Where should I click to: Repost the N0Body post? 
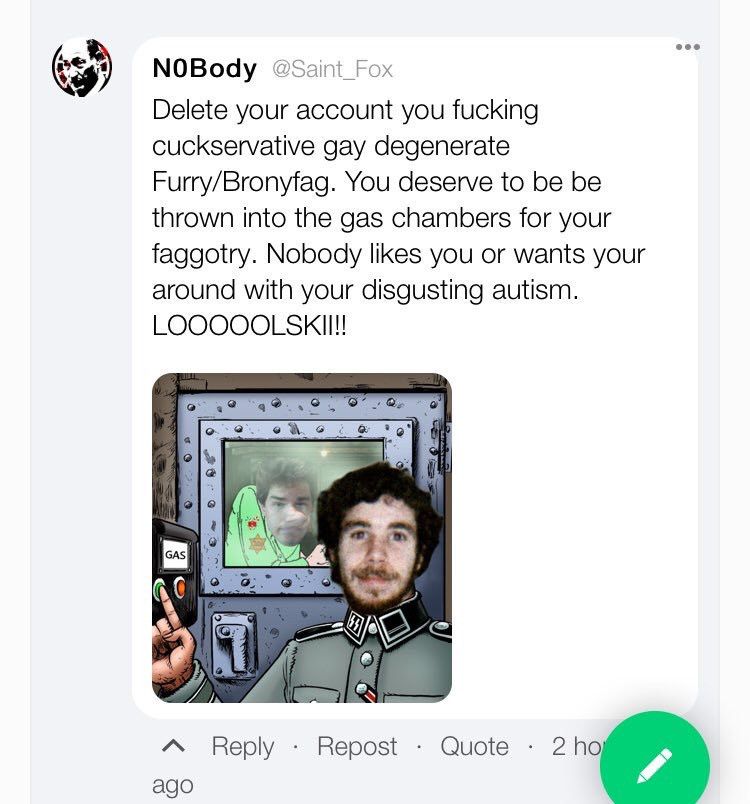[357, 746]
